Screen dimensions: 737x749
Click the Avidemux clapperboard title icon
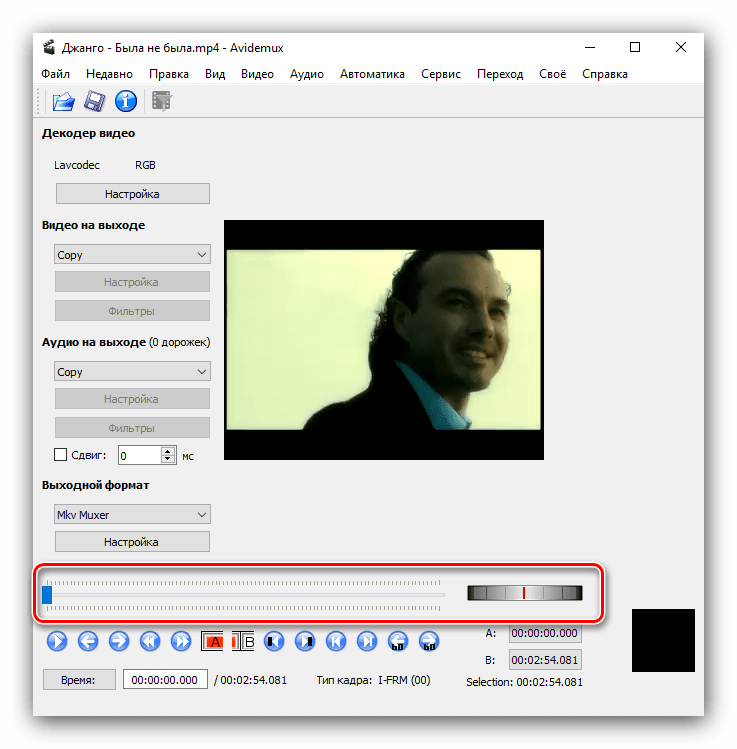click(49, 47)
